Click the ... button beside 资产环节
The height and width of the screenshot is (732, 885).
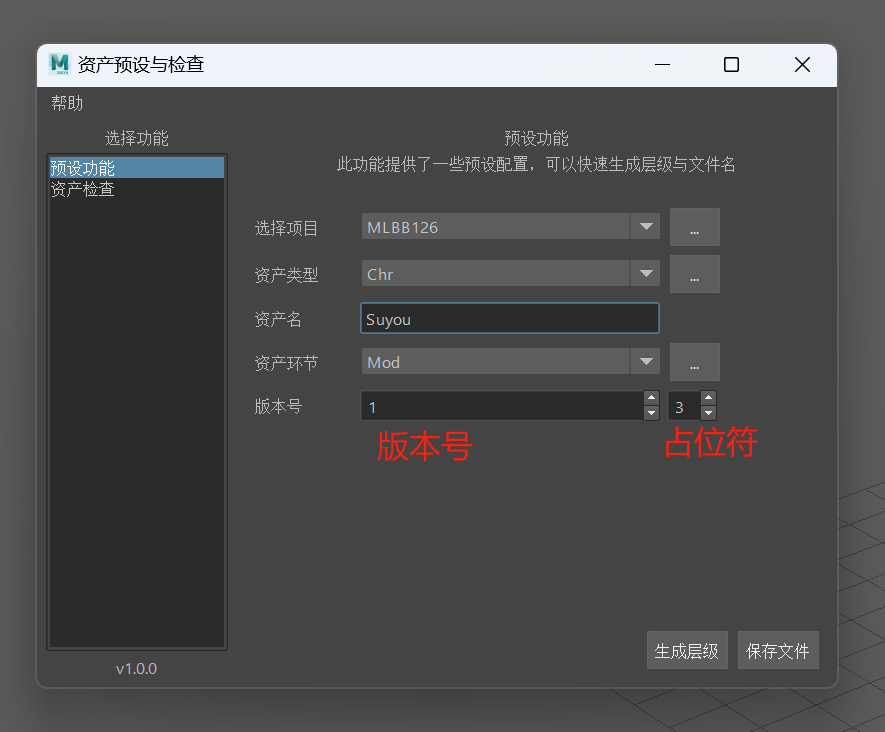pyautogui.click(x=695, y=362)
